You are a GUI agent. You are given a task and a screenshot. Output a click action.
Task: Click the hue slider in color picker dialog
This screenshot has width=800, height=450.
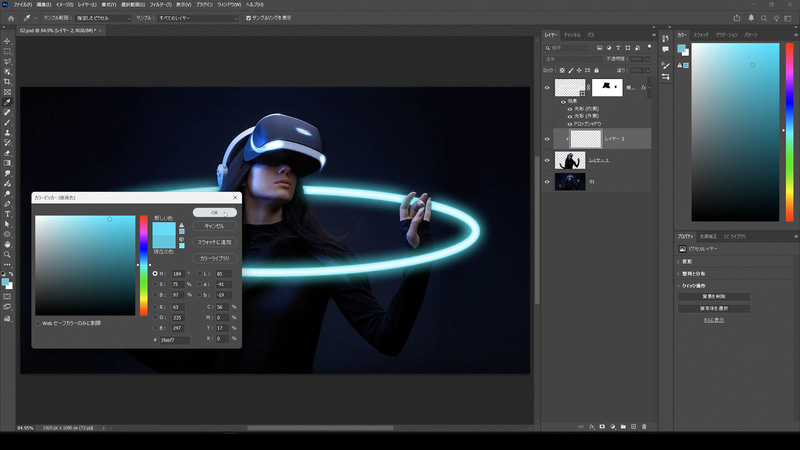(143, 265)
